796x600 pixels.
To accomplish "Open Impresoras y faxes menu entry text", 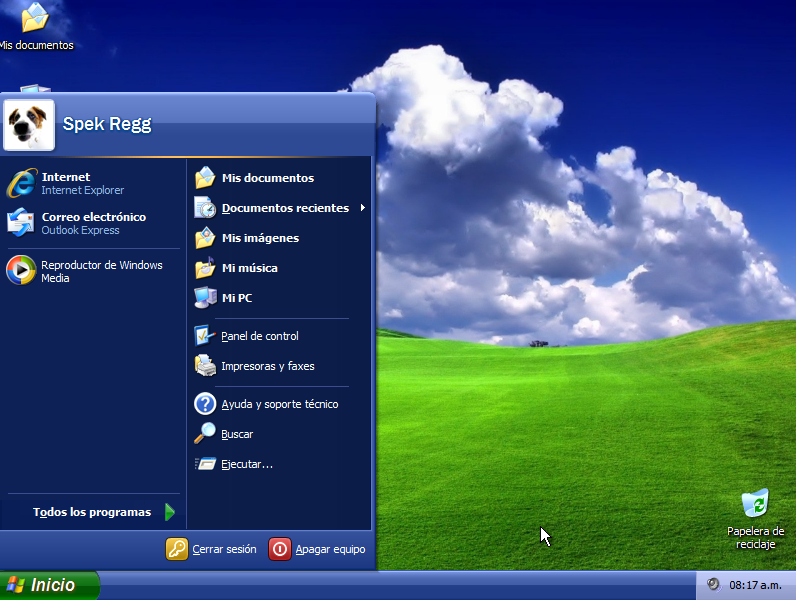I will pos(268,366).
